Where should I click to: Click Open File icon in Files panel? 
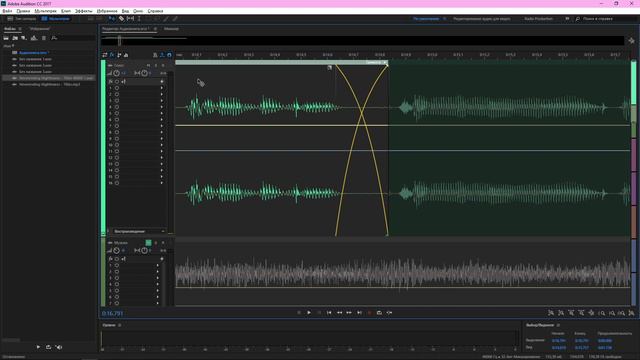(x=6, y=38)
